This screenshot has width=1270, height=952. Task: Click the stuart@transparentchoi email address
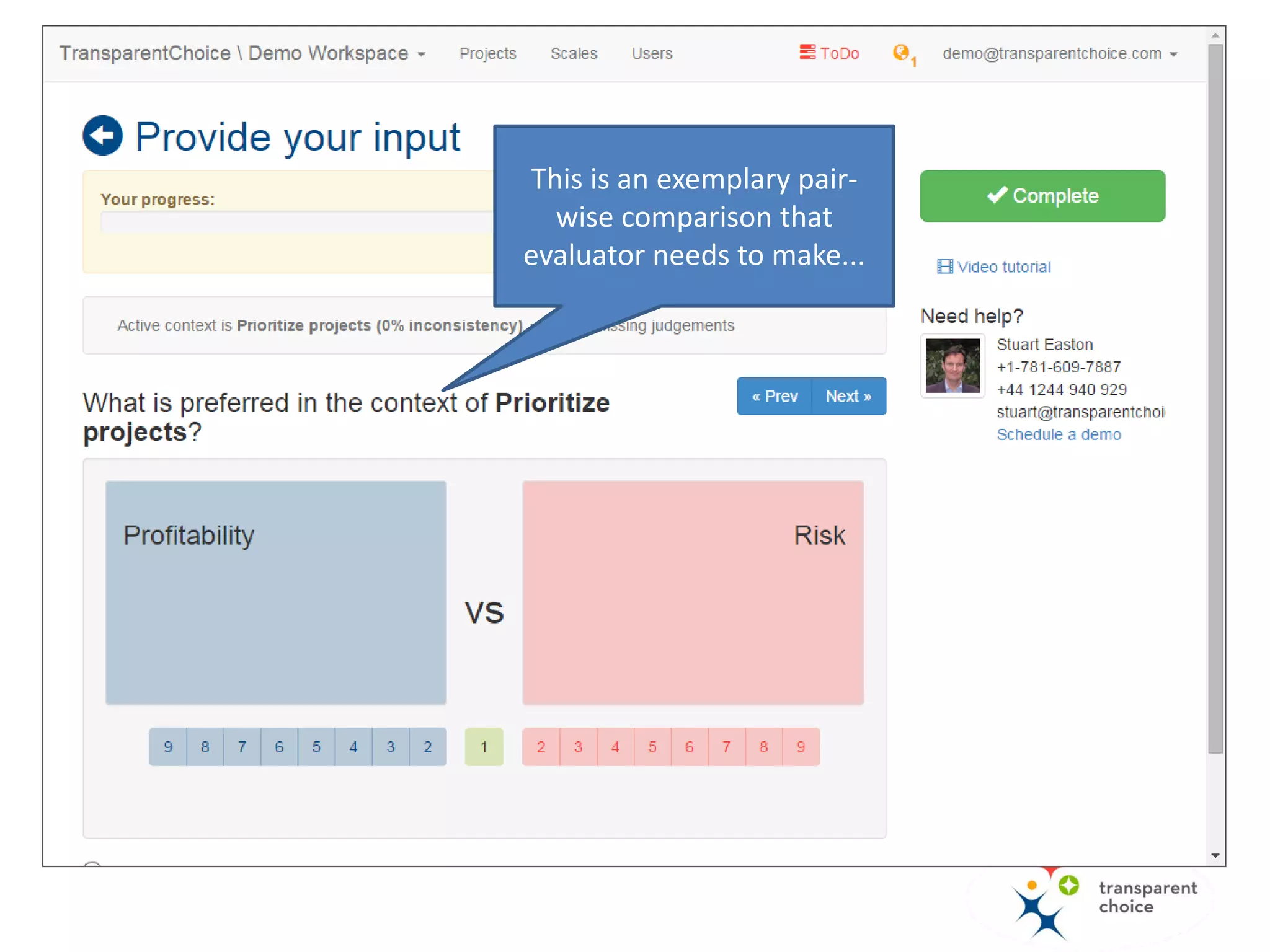pyautogui.click(x=1080, y=412)
